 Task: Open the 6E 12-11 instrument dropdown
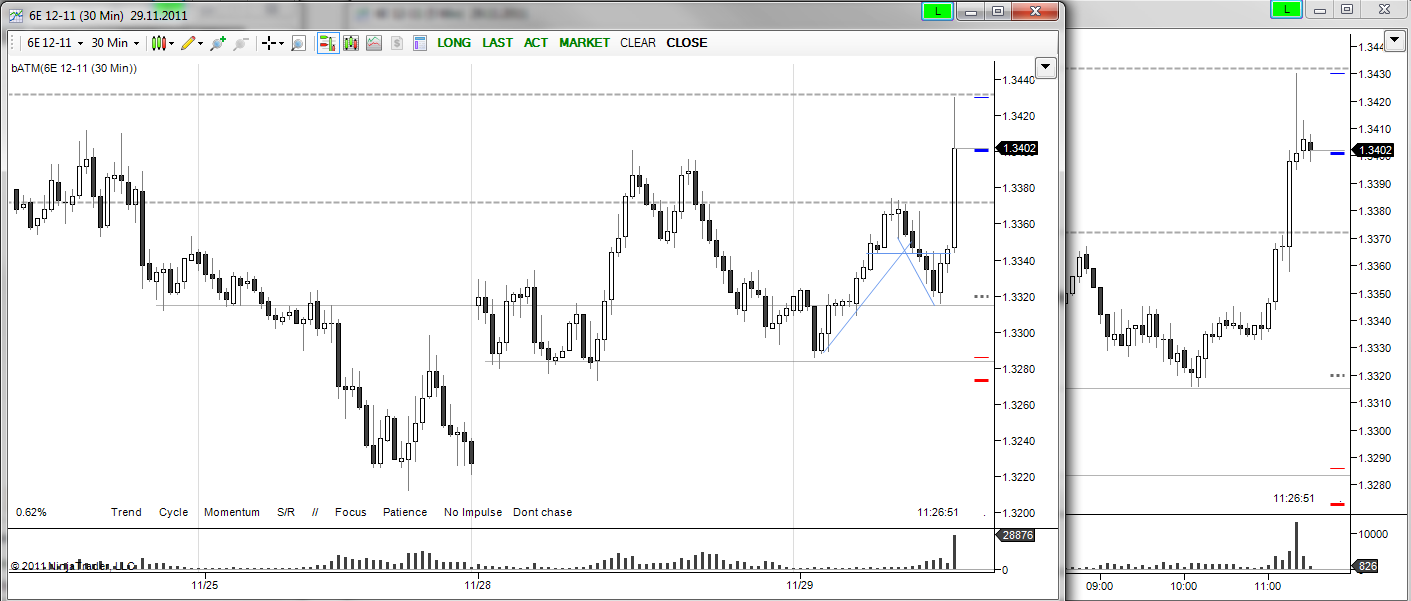(55, 43)
